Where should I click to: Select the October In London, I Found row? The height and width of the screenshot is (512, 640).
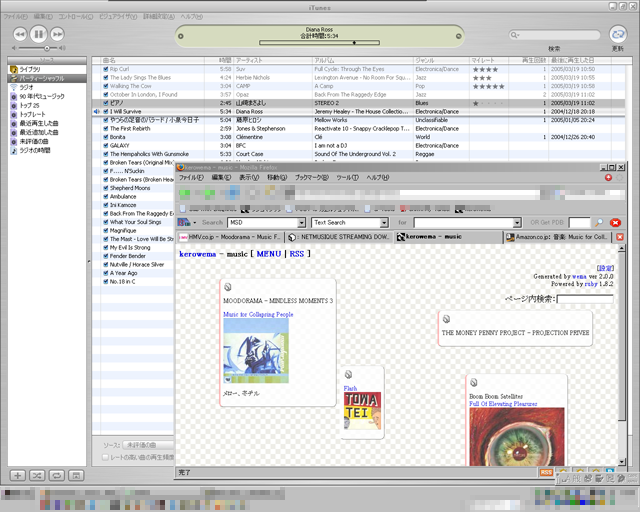click(358, 95)
